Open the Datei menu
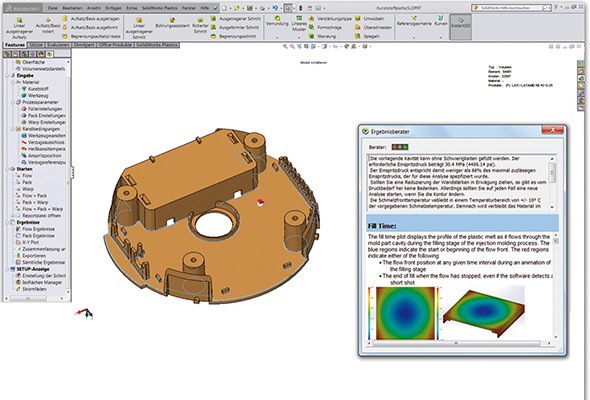 [x=53, y=8]
